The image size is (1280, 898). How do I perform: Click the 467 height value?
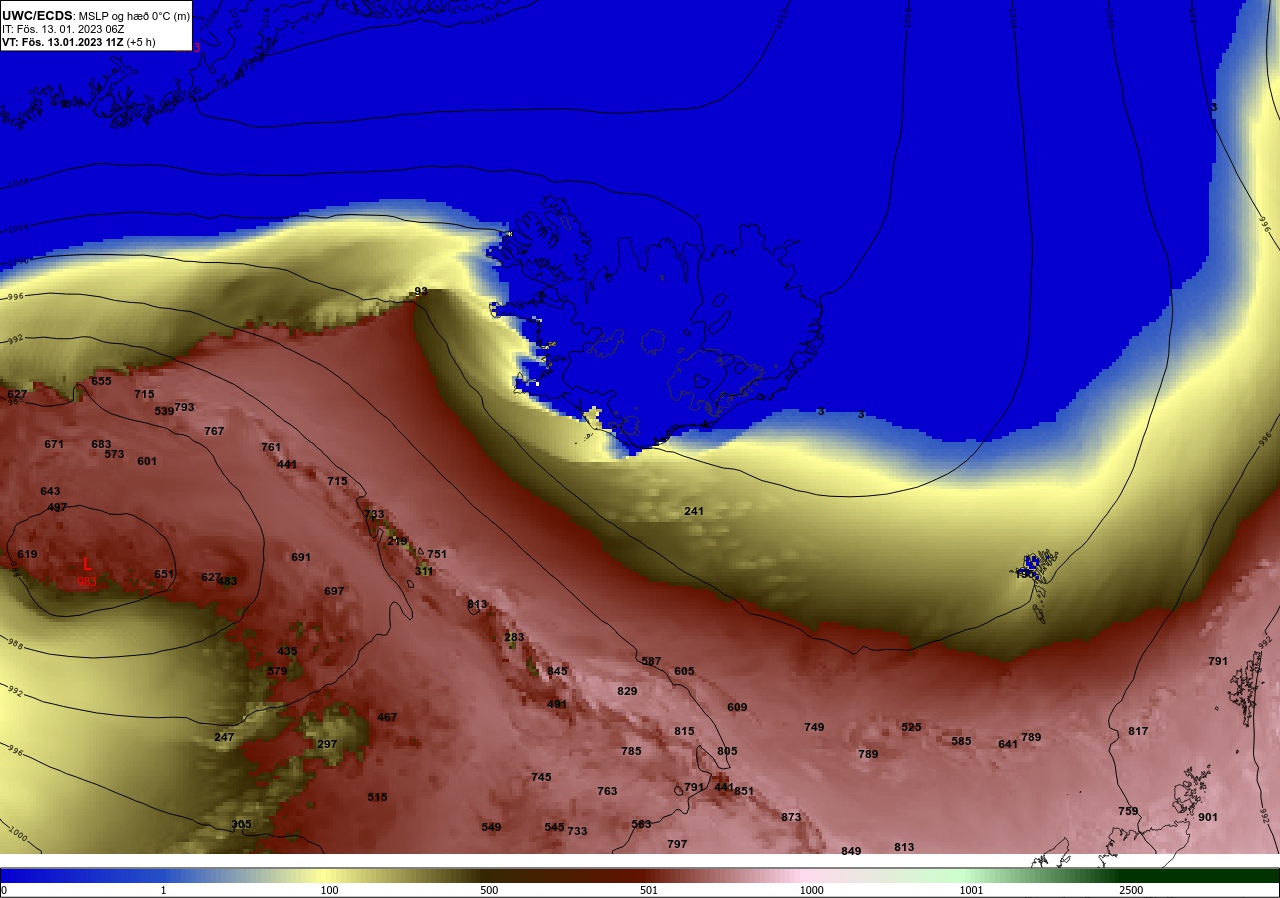click(387, 717)
